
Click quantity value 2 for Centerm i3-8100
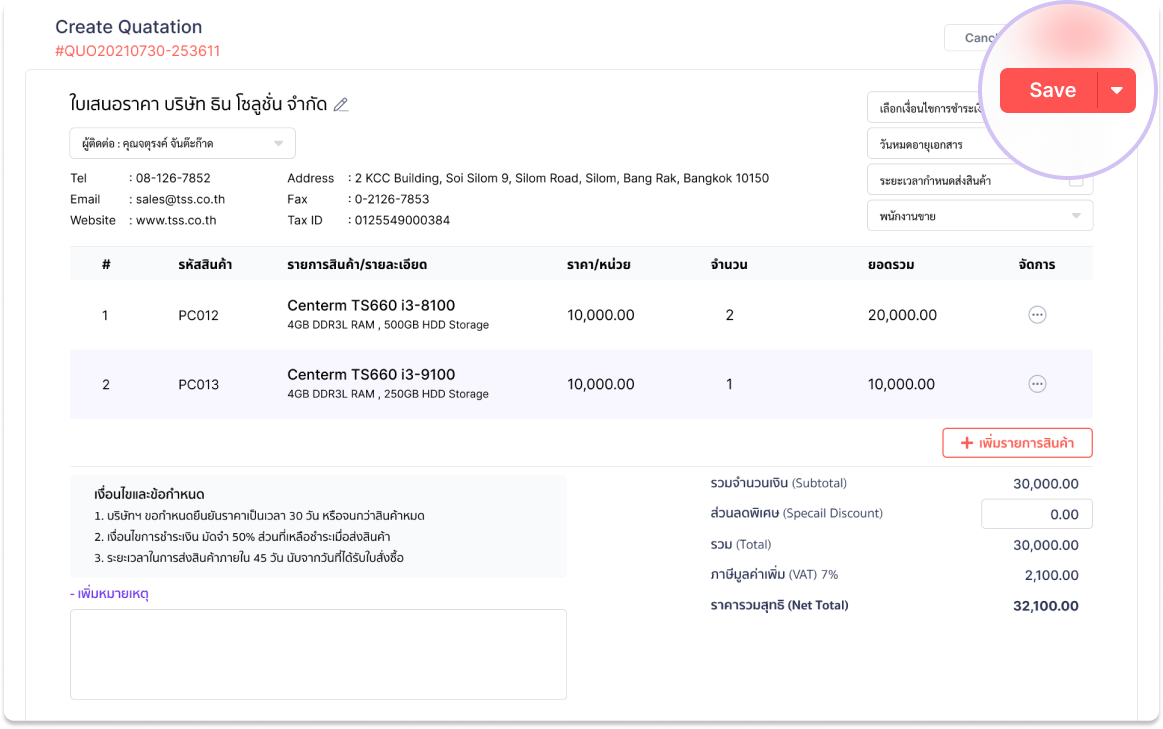(x=729, y=315)
